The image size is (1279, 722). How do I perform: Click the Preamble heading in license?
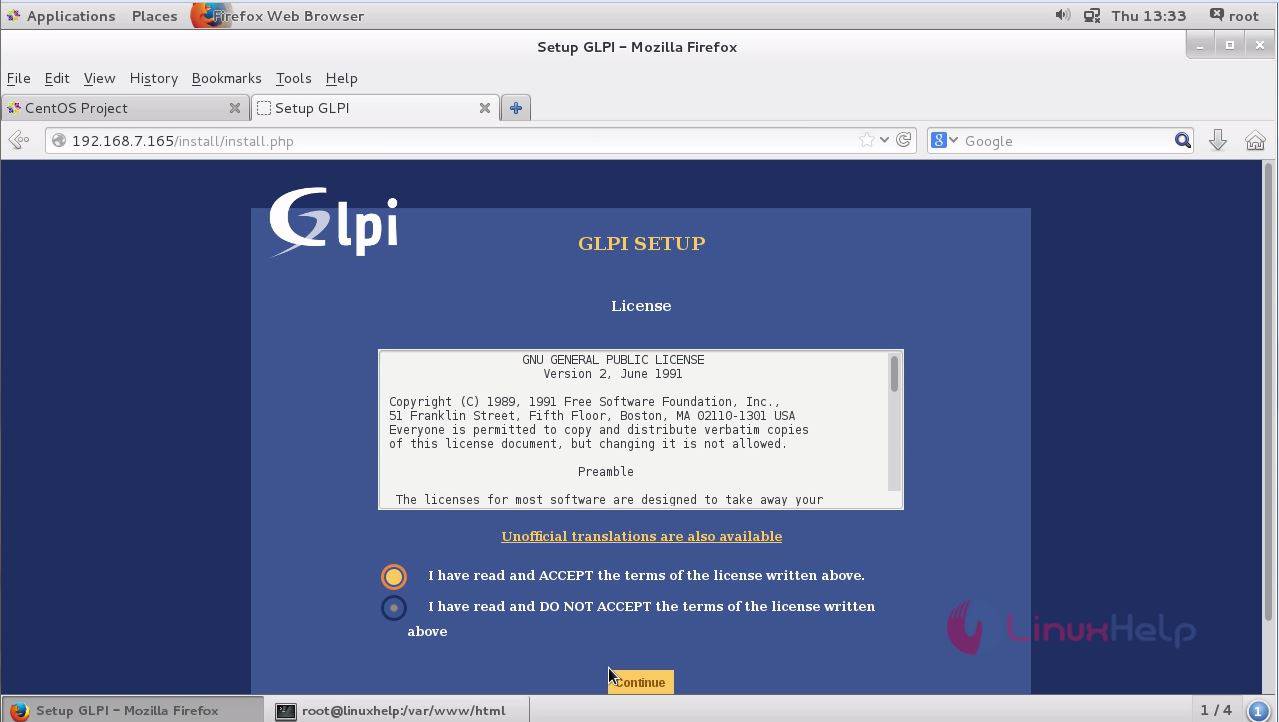coord(605,472)
